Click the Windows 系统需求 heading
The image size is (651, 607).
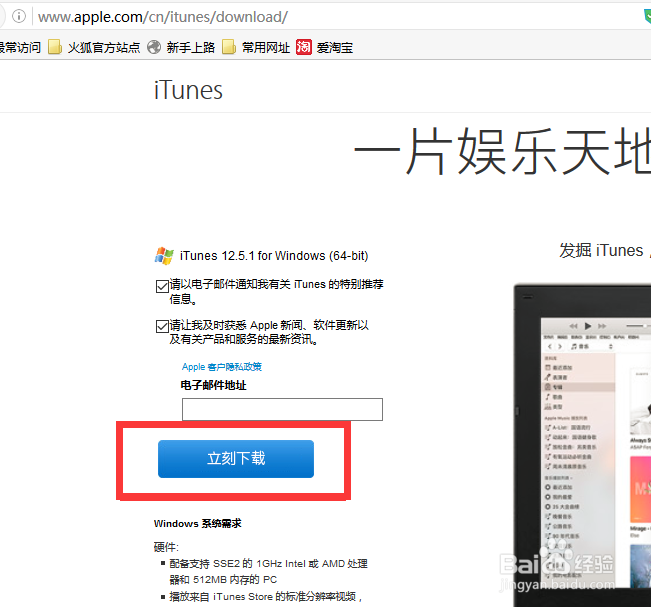[198, 523]
